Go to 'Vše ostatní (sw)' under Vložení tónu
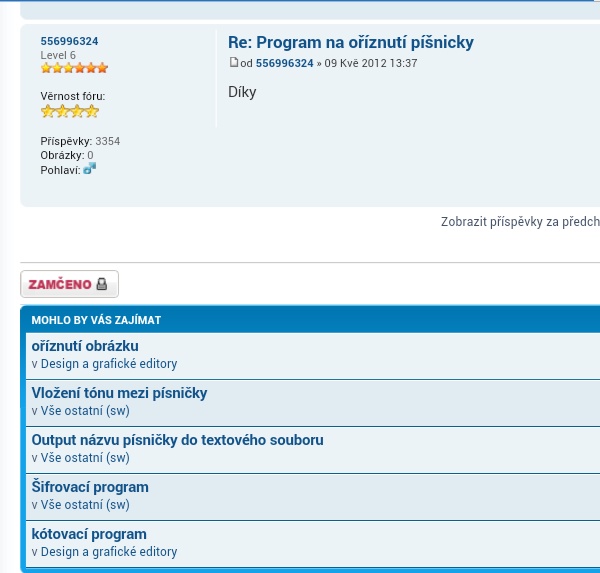600x573 pixels. tap(85, 411)
